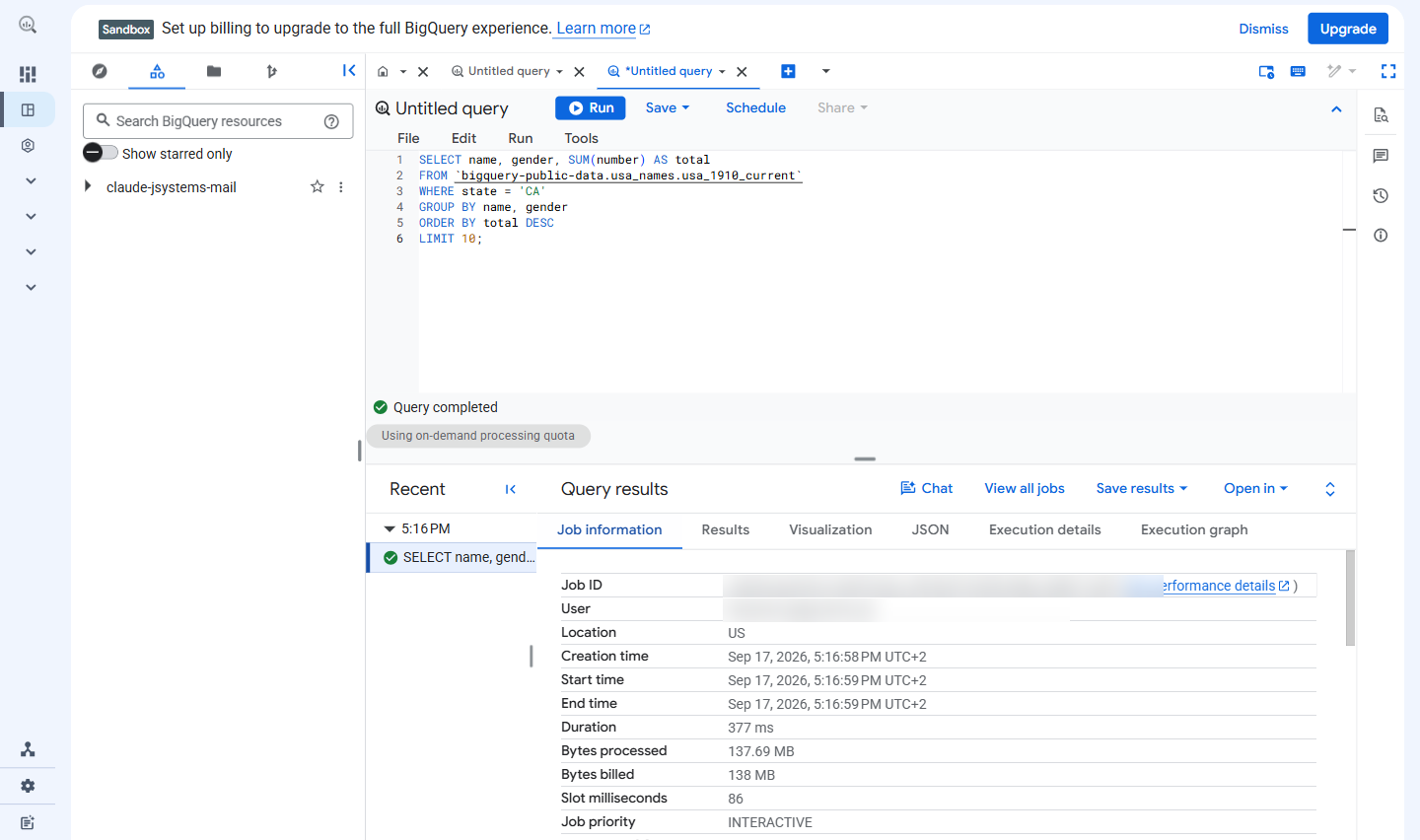Switch to the Execution graph tab
This screenshot has height=840, width=1420.
(1194, 529)
